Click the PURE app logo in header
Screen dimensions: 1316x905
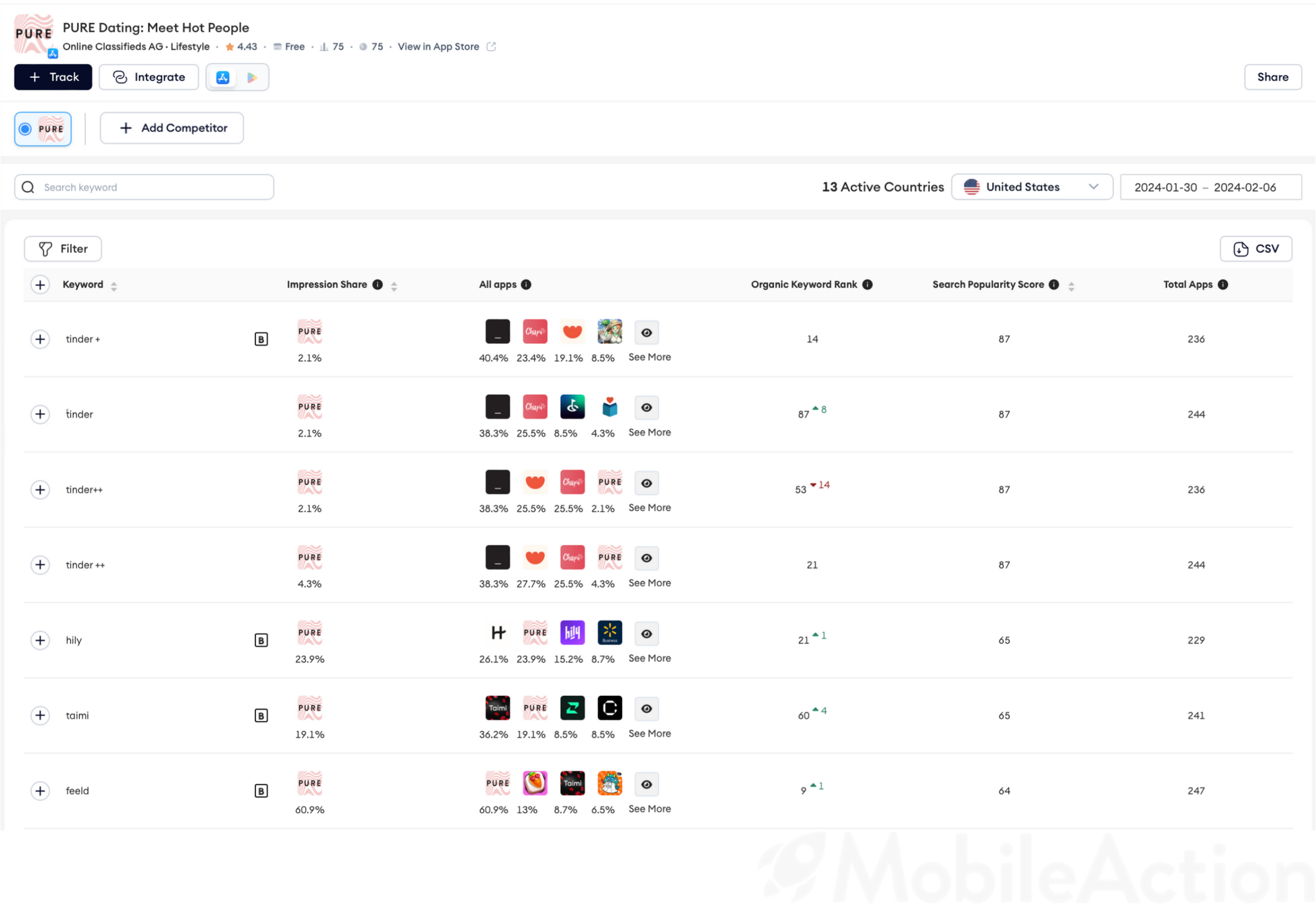(x=33, y=34)
